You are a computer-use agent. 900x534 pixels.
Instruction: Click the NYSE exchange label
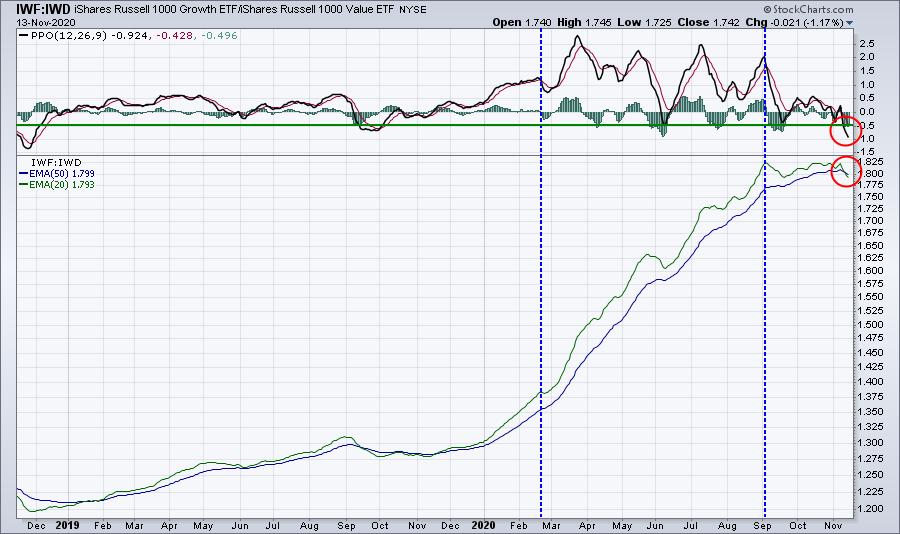coord(414,9)
